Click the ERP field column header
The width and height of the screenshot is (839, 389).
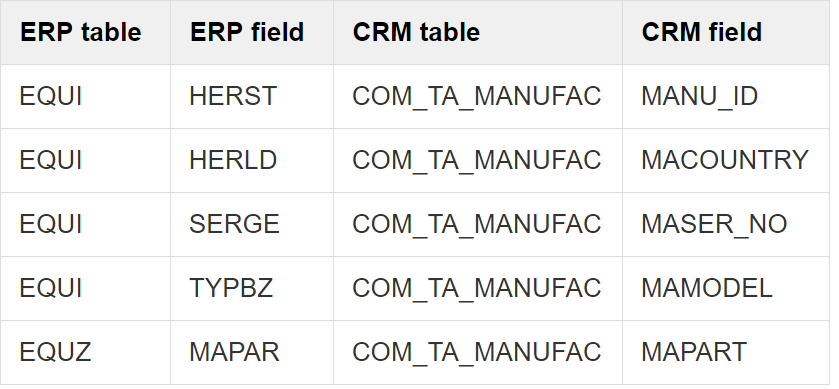tap(252, 33)
